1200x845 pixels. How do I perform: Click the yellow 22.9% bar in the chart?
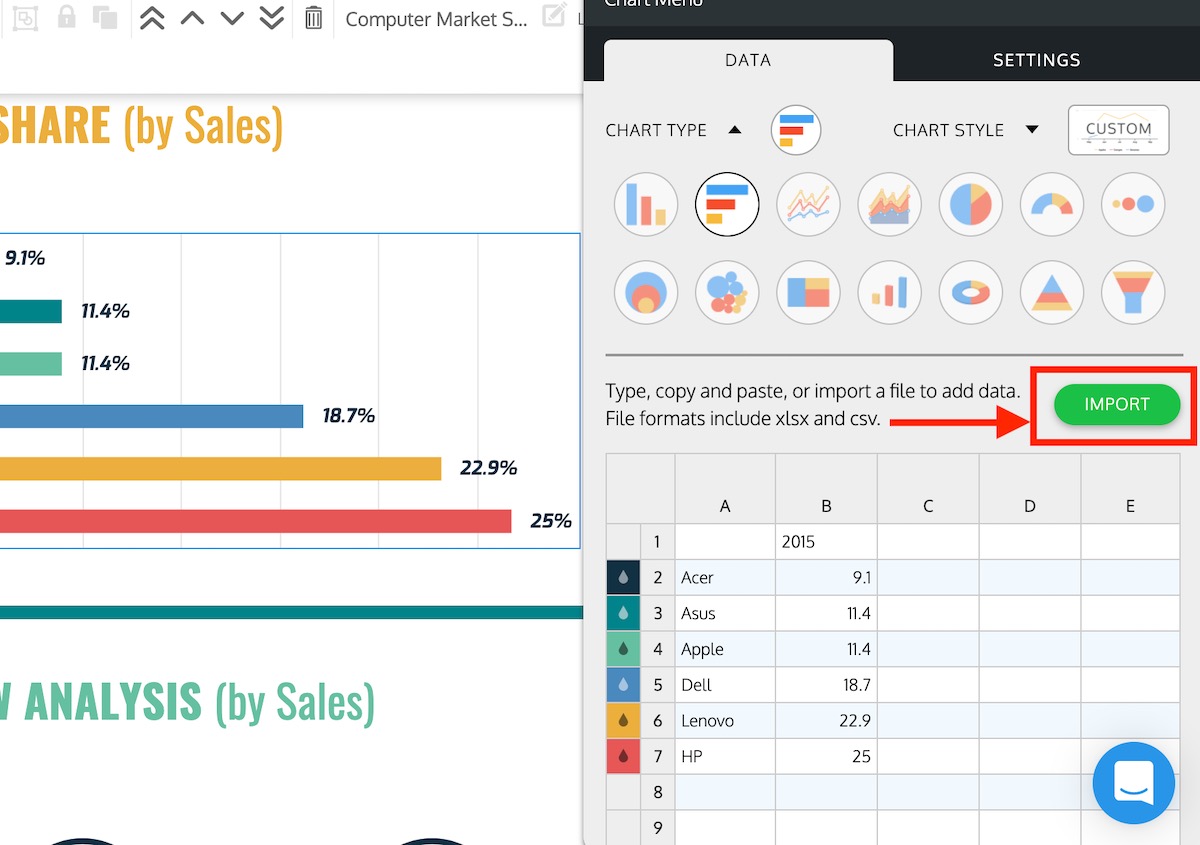[220, 468]
